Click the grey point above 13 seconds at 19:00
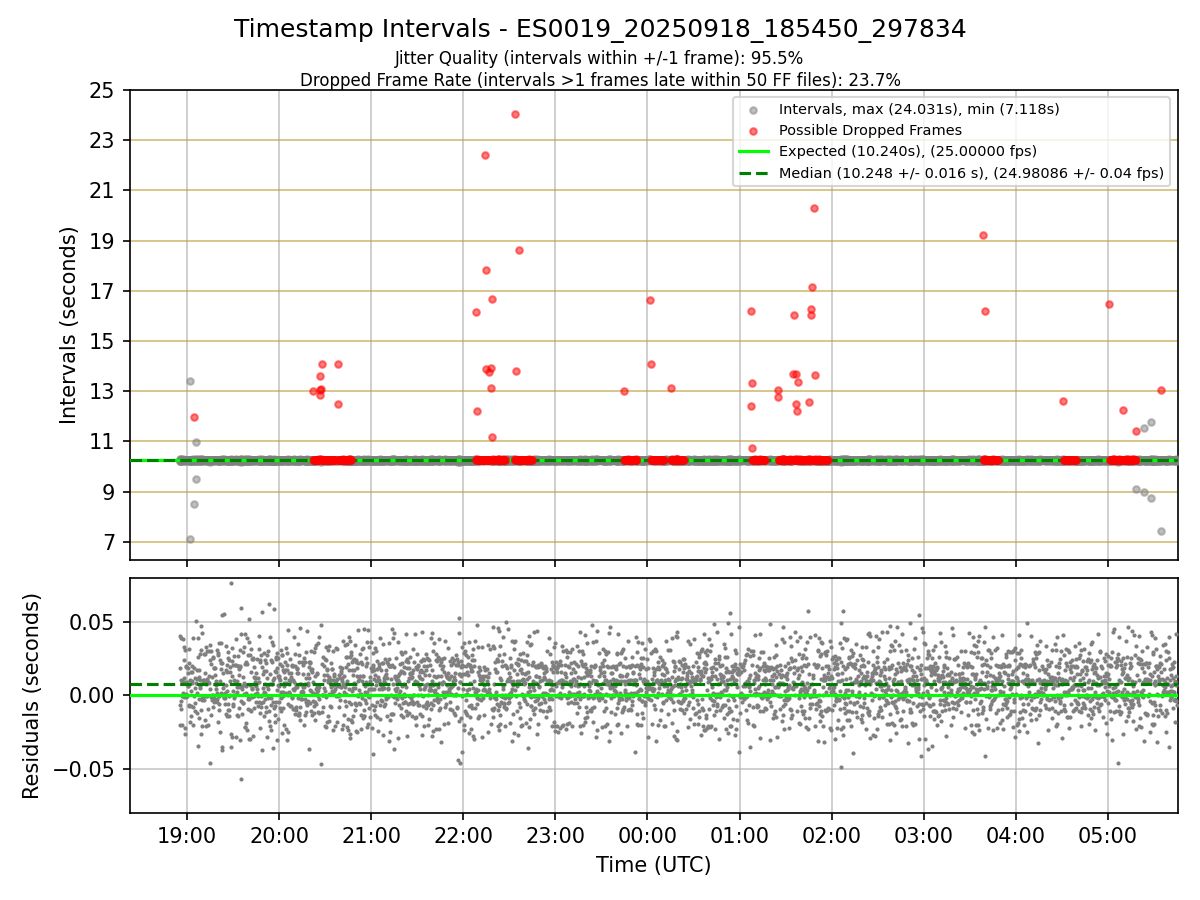 pos(190,381)
